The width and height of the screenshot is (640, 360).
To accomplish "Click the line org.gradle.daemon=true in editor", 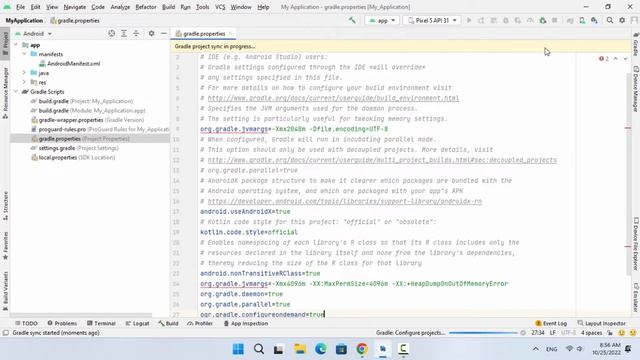I will (x=241, y=294).
